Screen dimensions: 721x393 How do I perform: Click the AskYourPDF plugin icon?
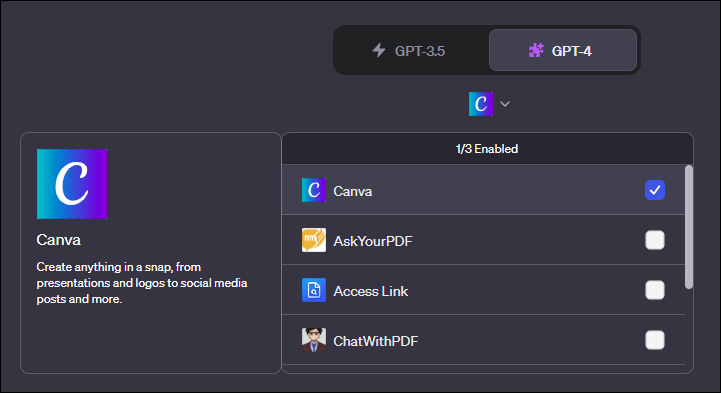tap(314, 240)
